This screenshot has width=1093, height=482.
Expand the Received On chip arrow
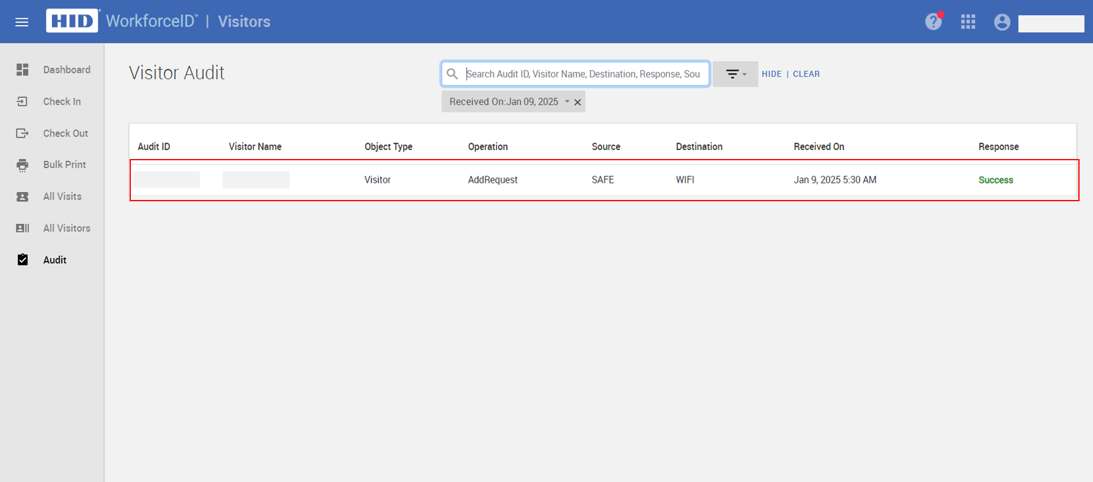[567, 102]
